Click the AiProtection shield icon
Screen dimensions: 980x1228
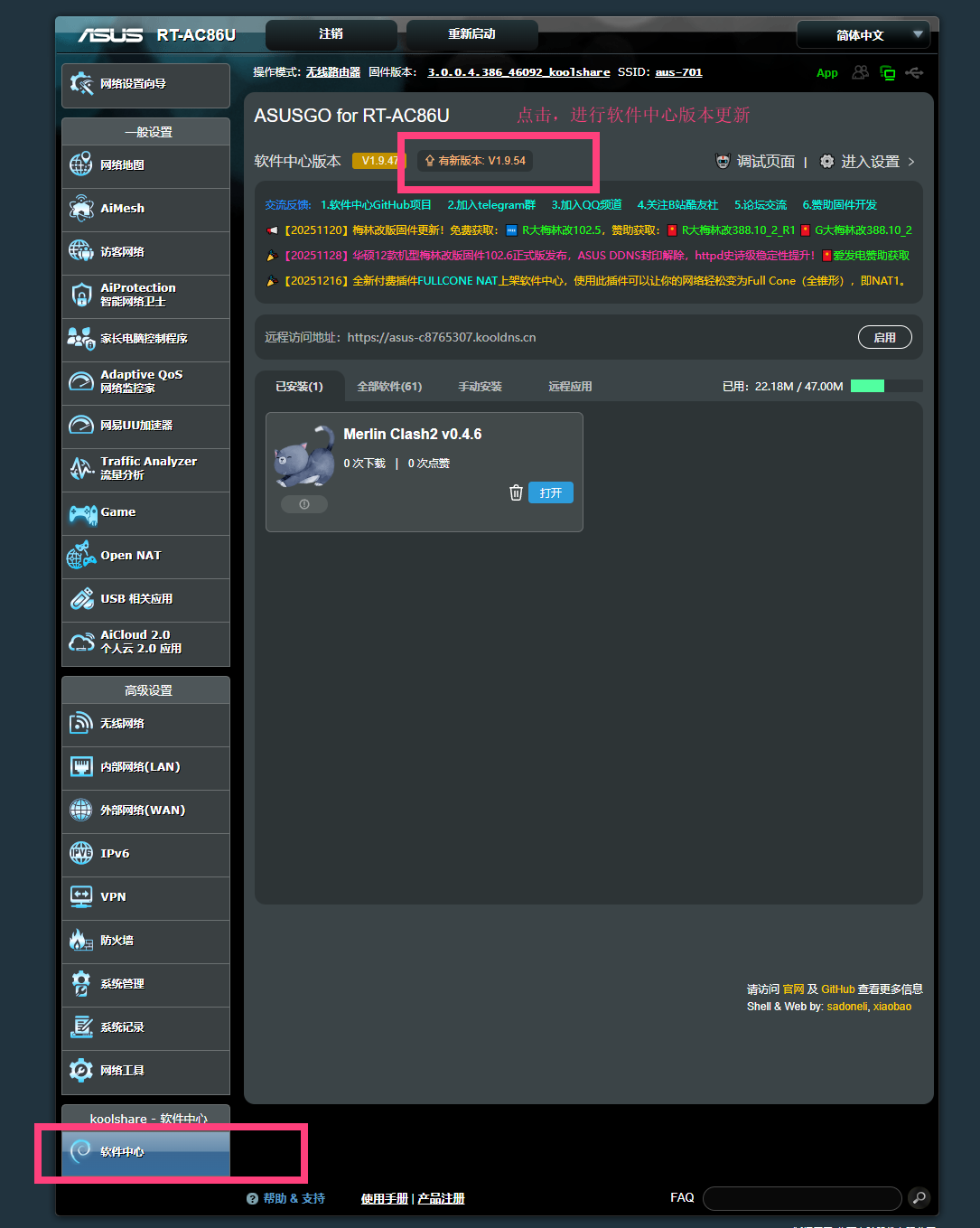point(81,295)
